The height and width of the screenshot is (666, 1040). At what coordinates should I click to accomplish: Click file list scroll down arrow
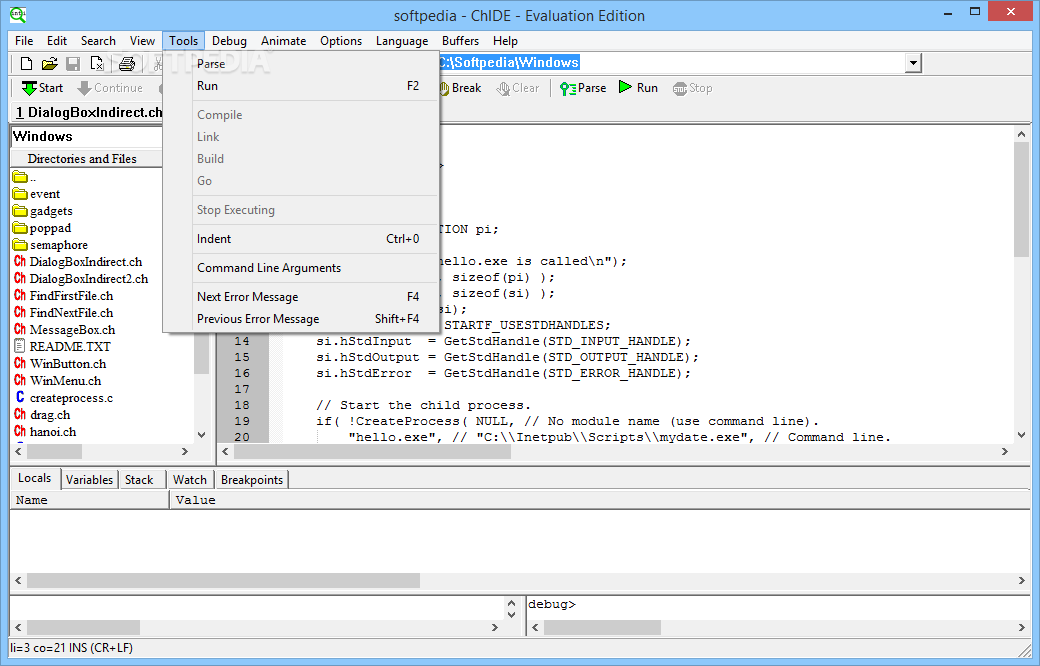(x=202, y=435)
